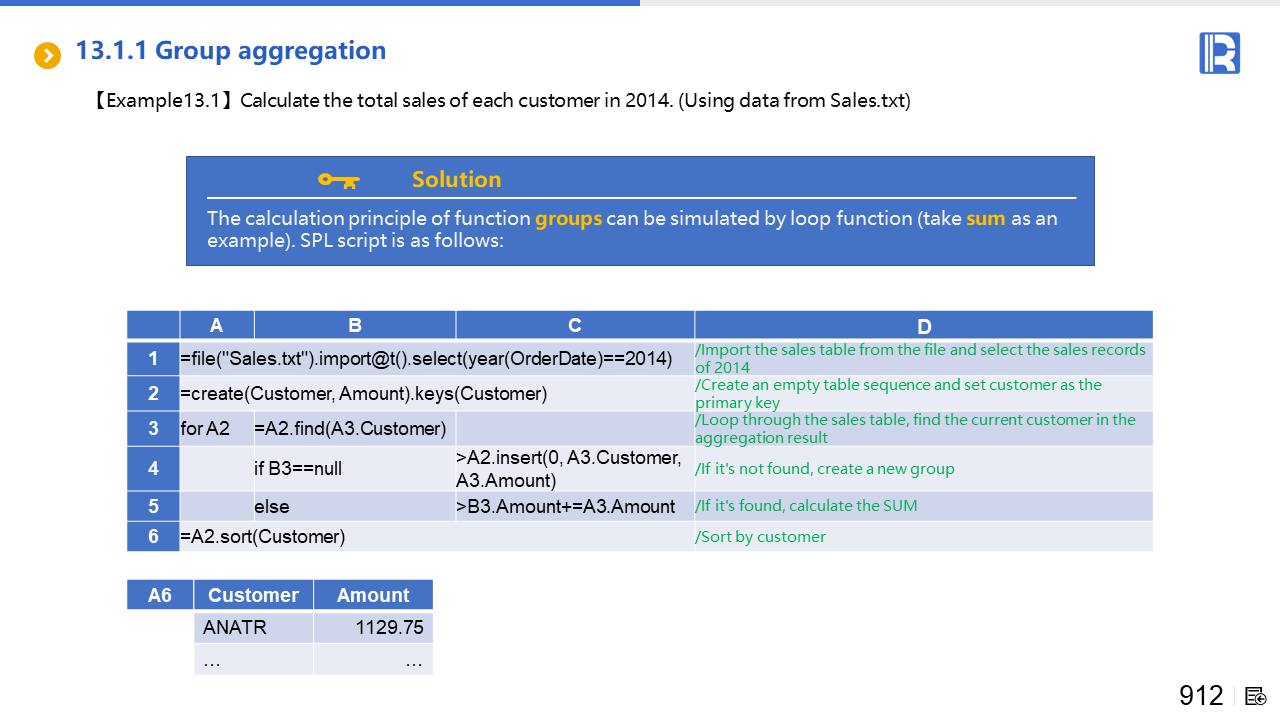This screenshot has height=720, width=1280.
Task: Select the "13.1.1 Group aggregation" heading
Action: tap(231, 51)
